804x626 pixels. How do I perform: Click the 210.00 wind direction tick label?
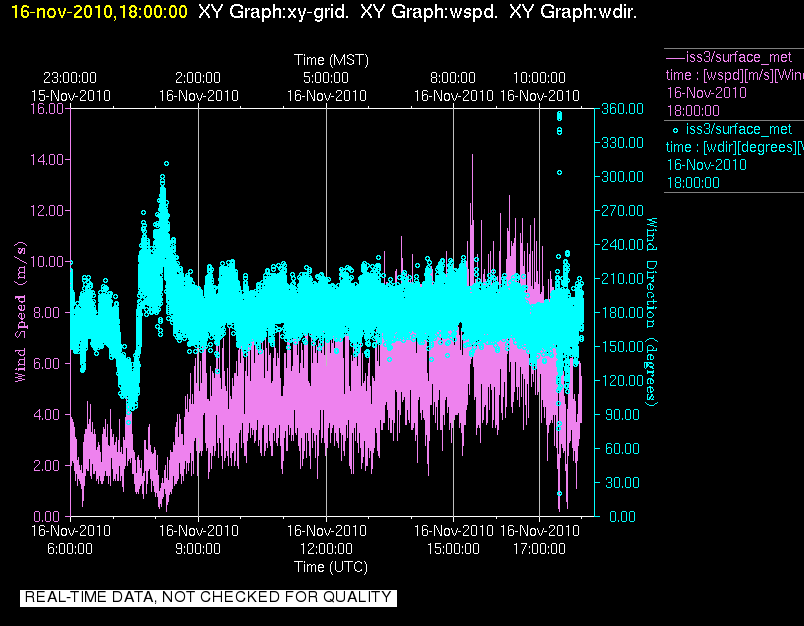click(622, 278)
